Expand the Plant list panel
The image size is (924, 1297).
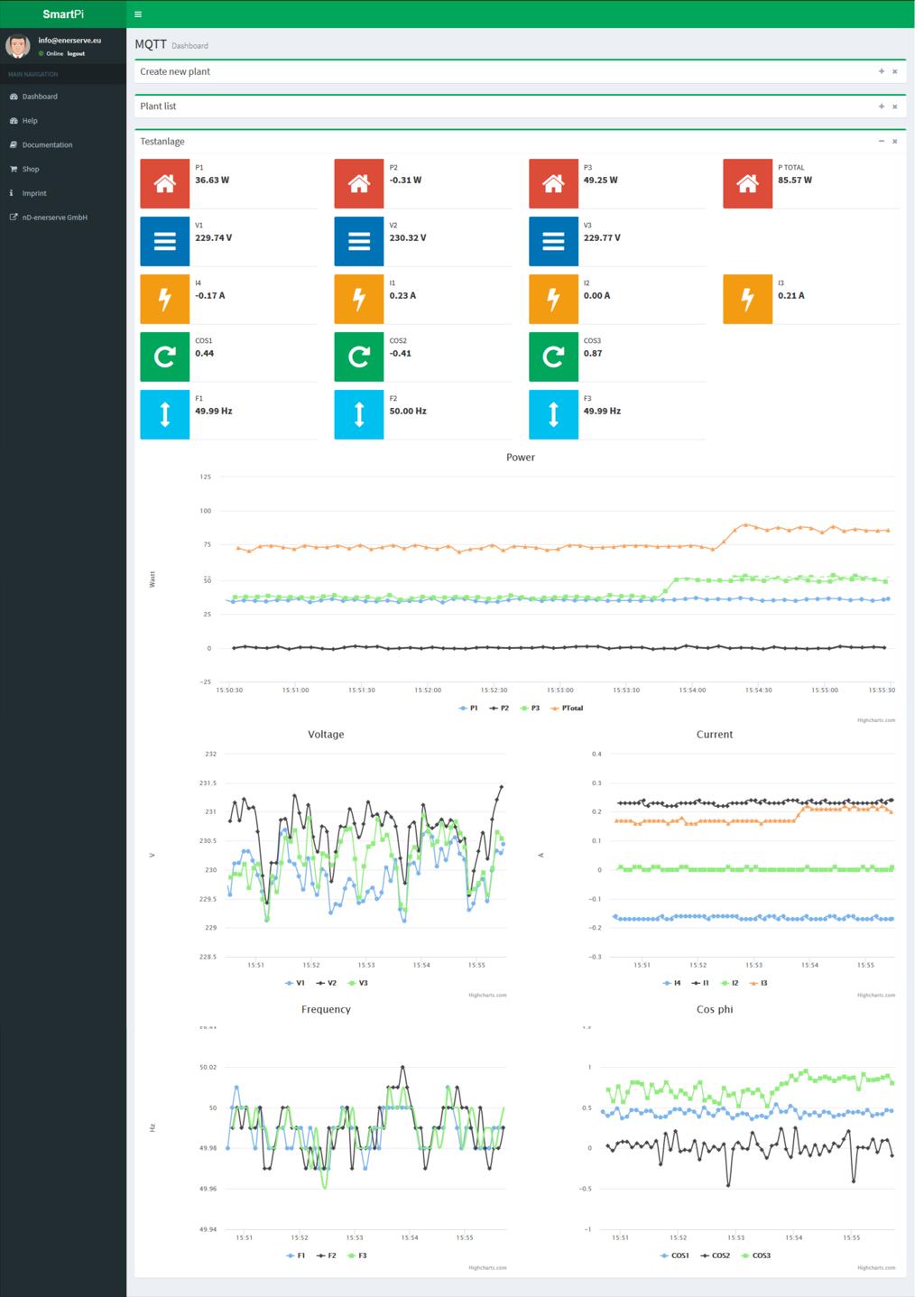[881, 107]
